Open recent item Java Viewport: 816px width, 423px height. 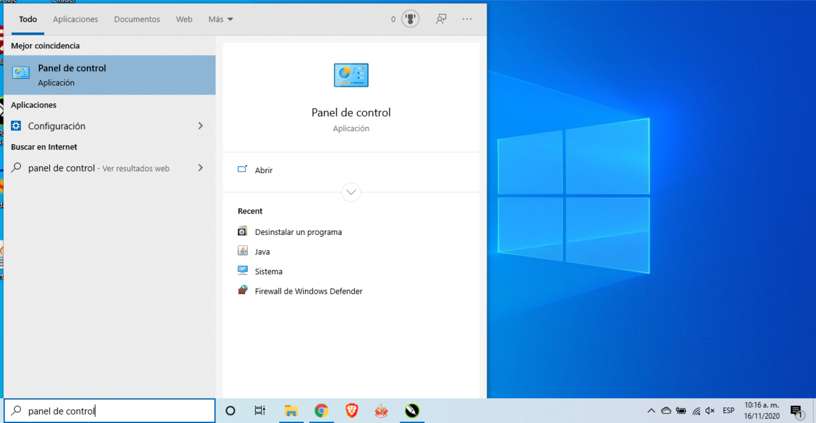[x=262, y=252]
